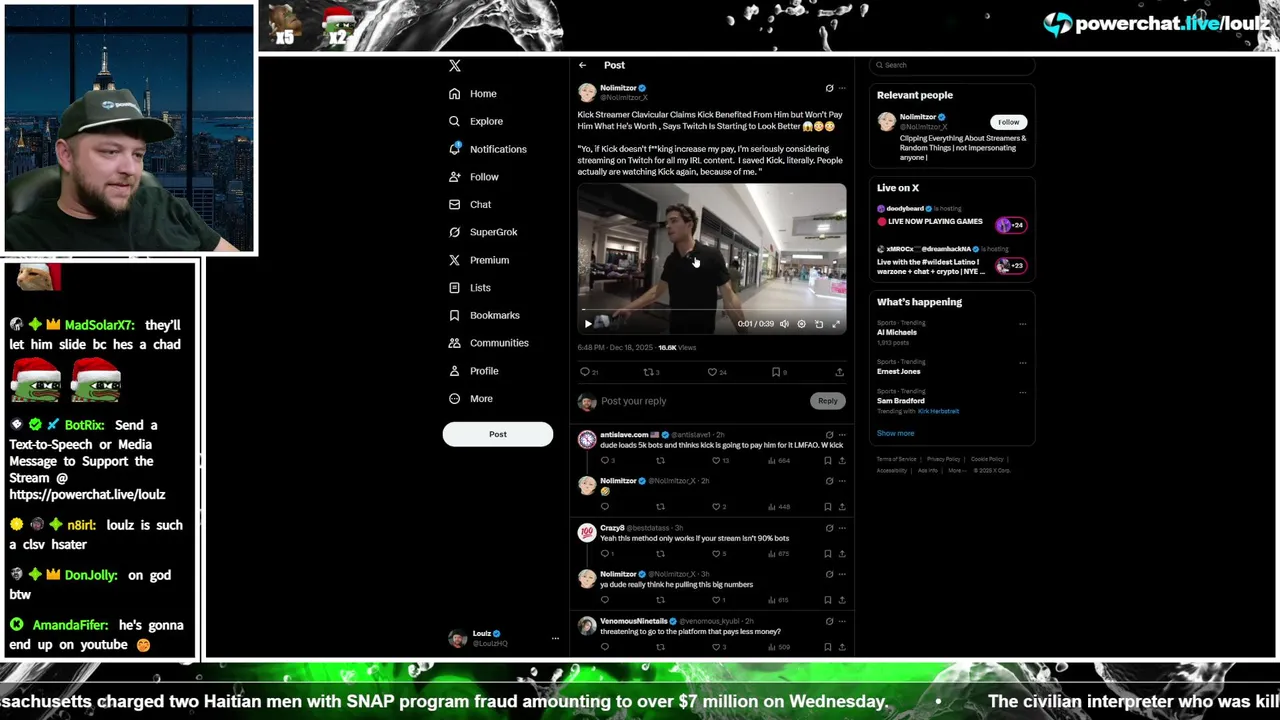Click the AmandaFifer chat username

coord(70,625)
